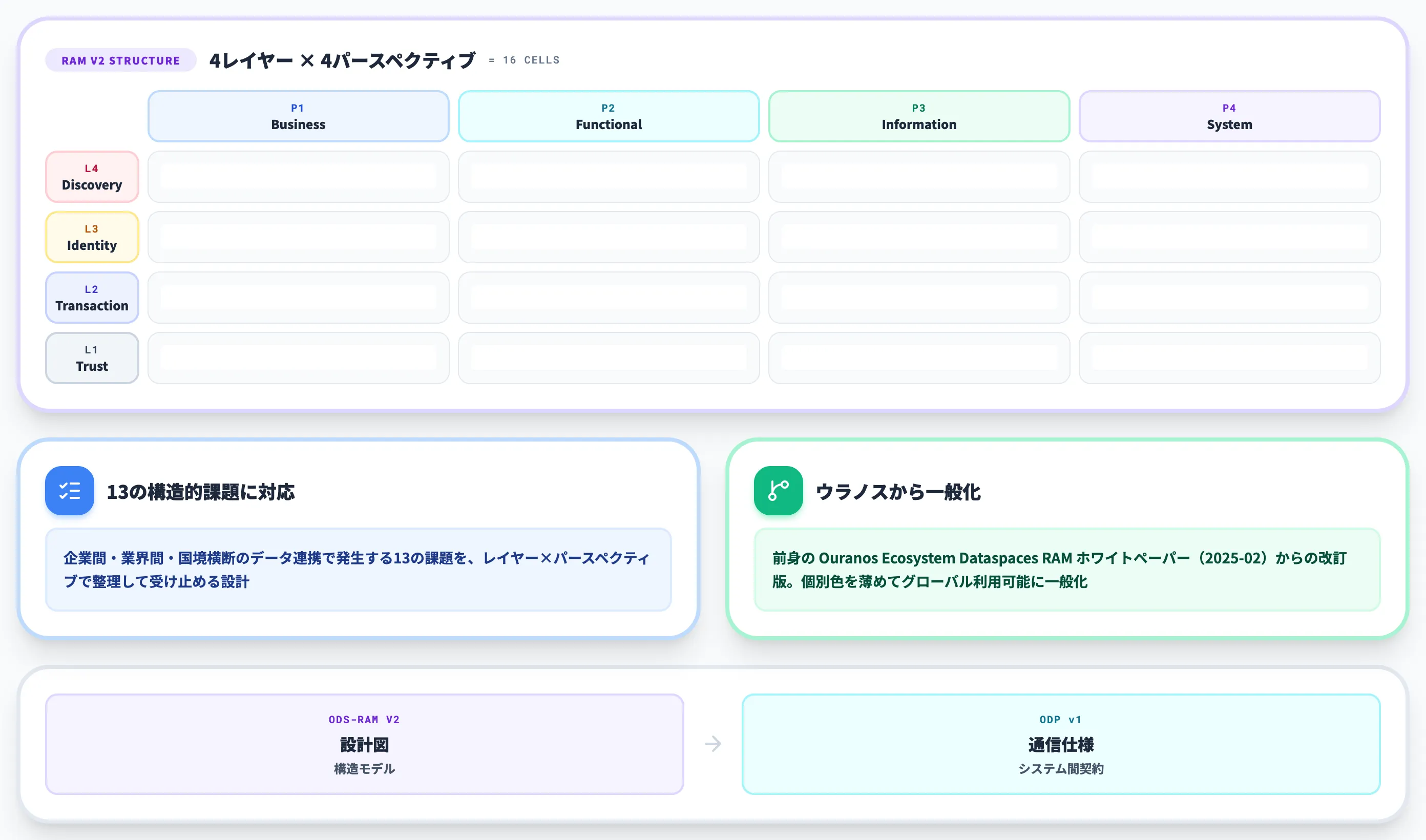This screenshot has height=840, width=1426.
Task: Click the Identity row Functional cell
Action: [x=609, y=237]
